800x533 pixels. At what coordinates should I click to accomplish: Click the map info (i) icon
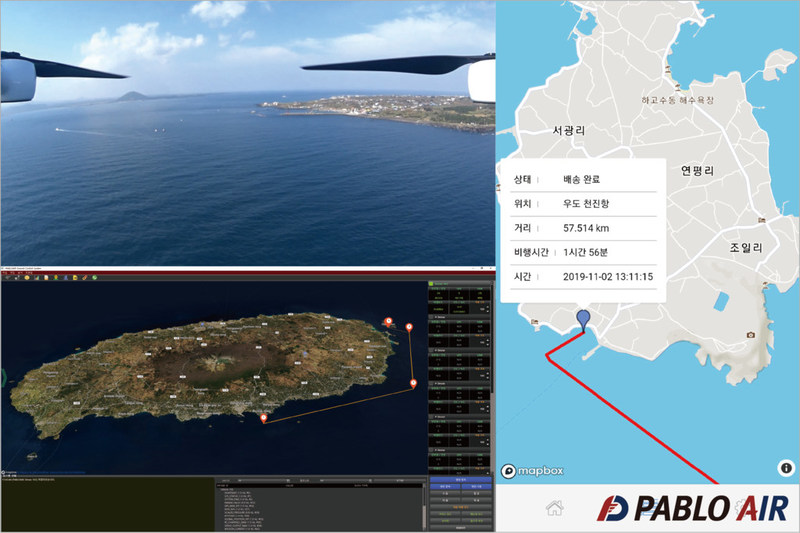point(786,468)
